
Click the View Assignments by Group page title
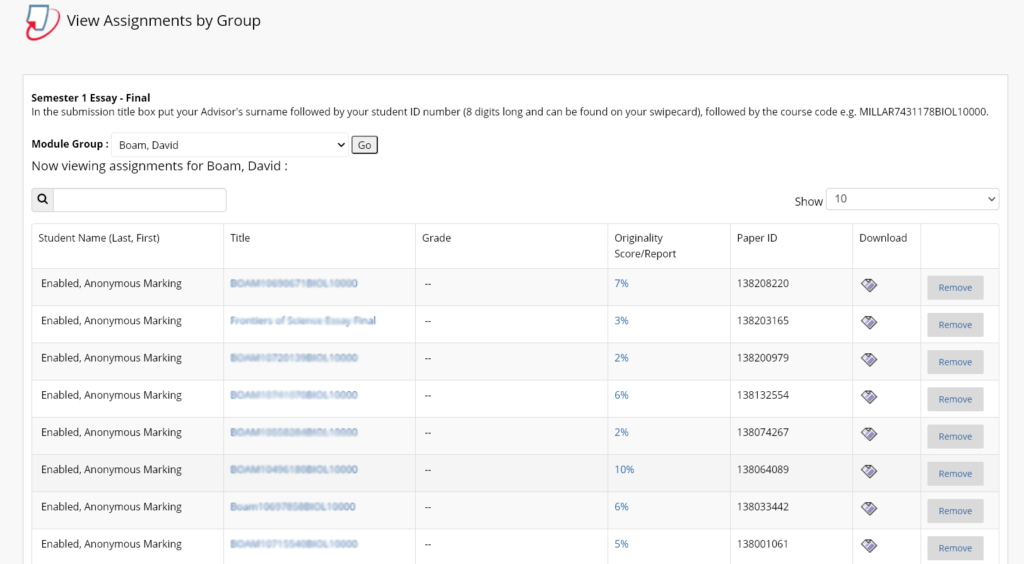163,21
